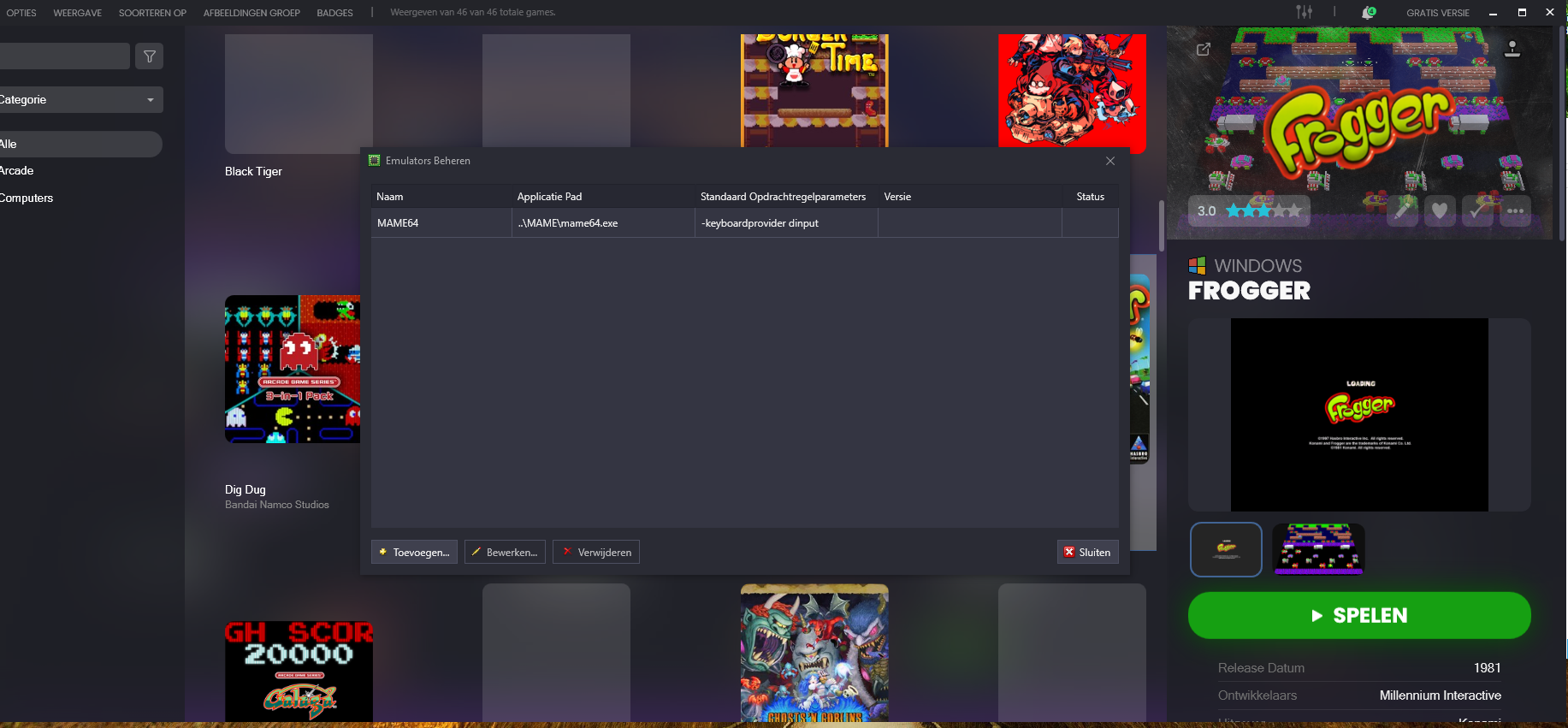Click the 1981 release date value

pos(1487,668)
